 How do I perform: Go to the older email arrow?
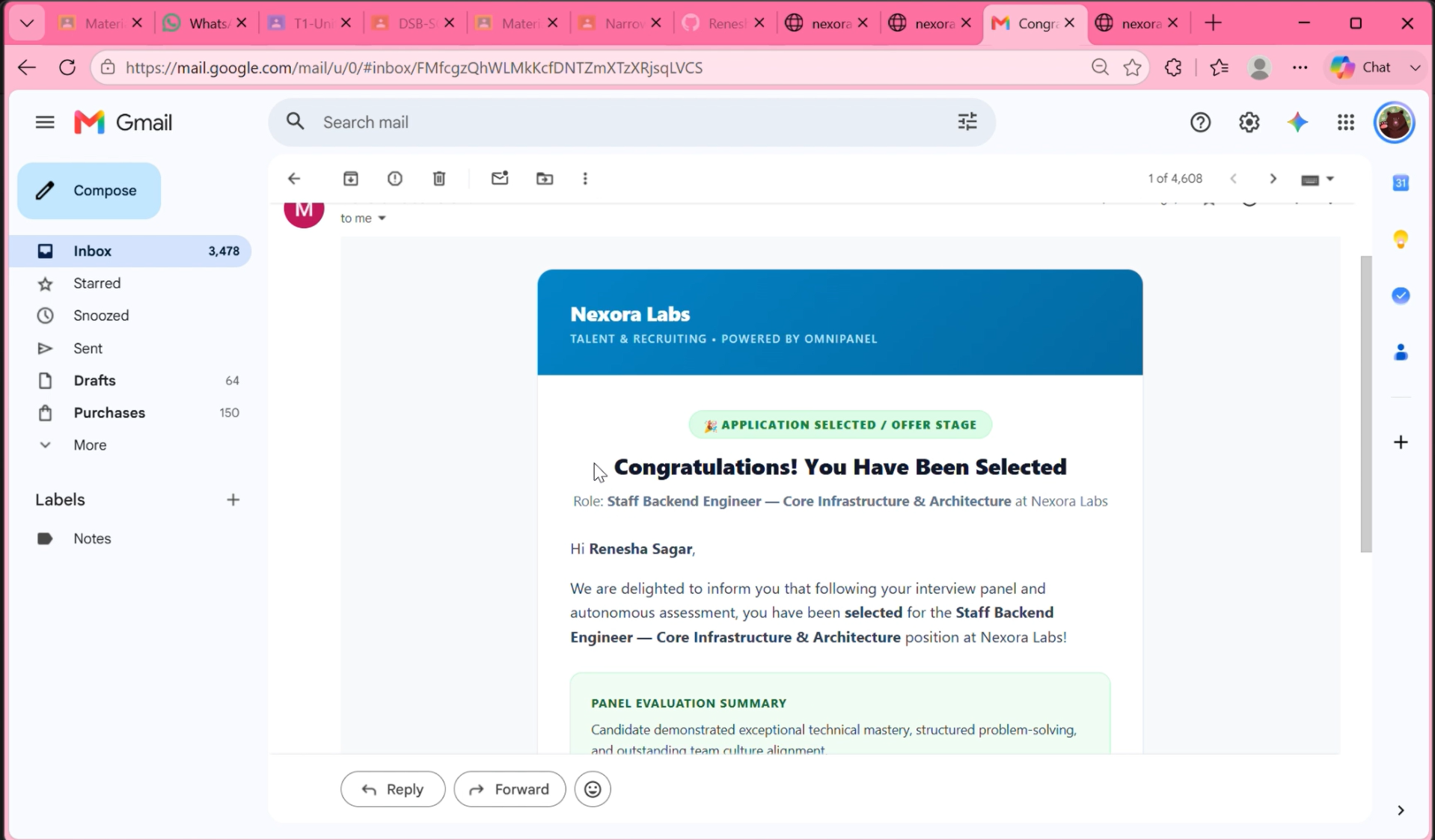[1273, 179]
